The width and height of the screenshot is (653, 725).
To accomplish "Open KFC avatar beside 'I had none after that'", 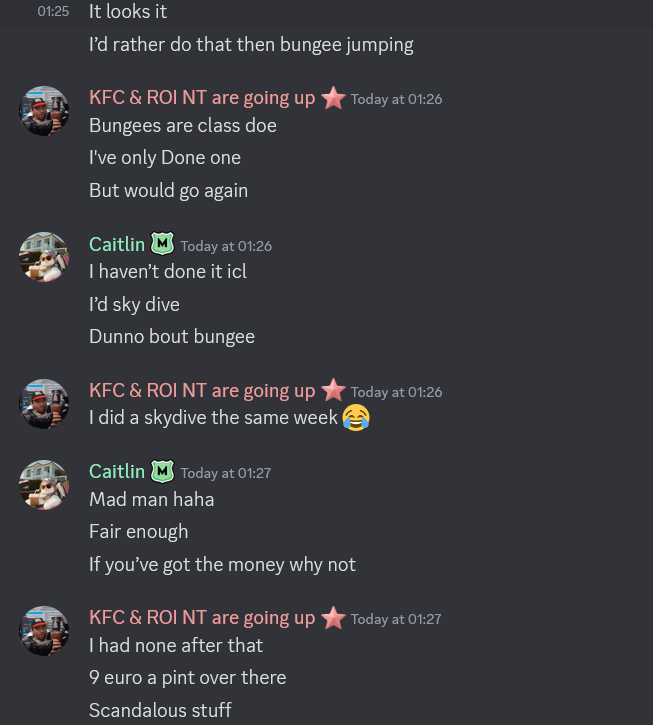I will (x=44, y=631).
